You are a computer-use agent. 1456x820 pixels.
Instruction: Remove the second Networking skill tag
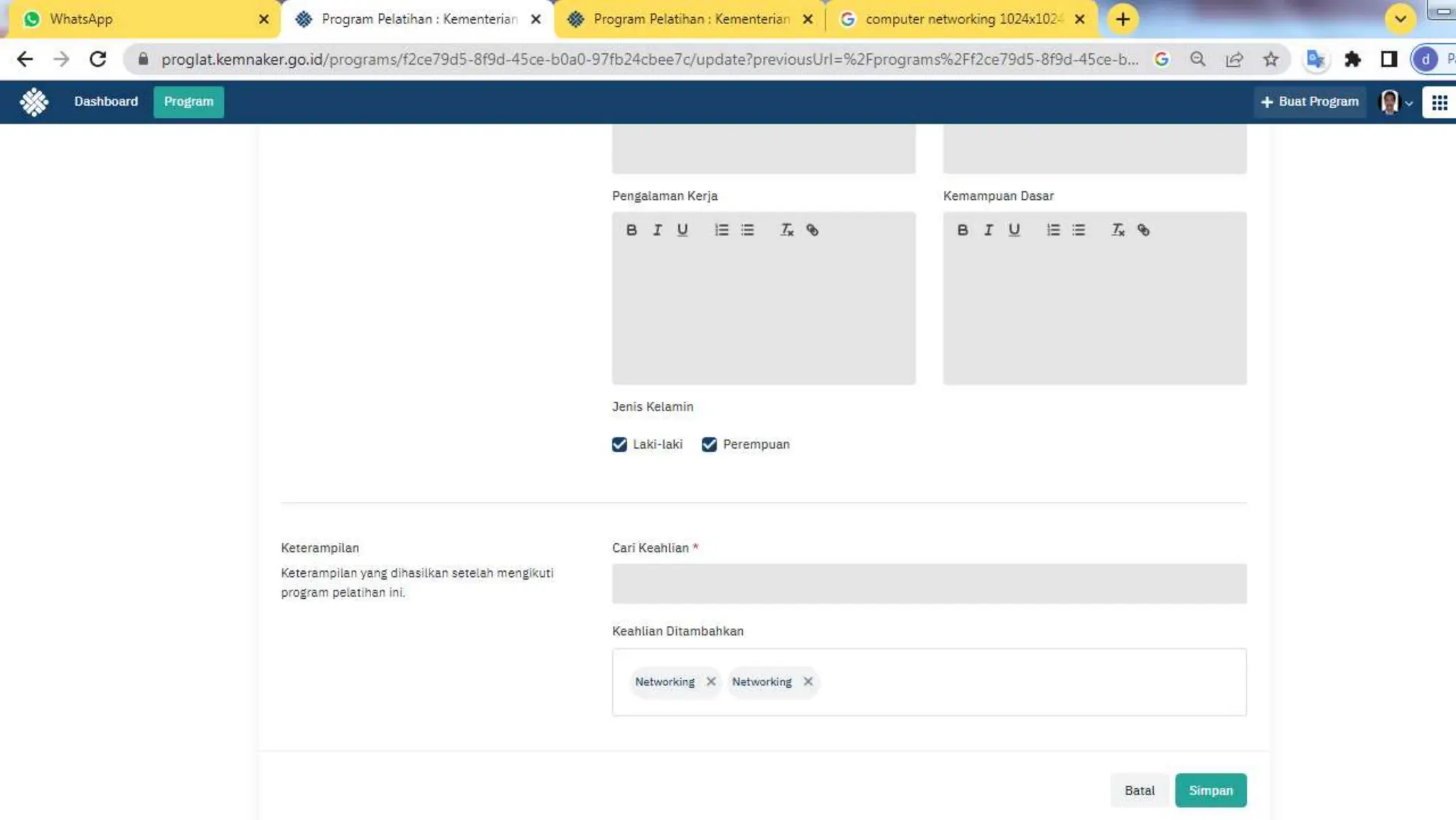click(x=808, y=681)
